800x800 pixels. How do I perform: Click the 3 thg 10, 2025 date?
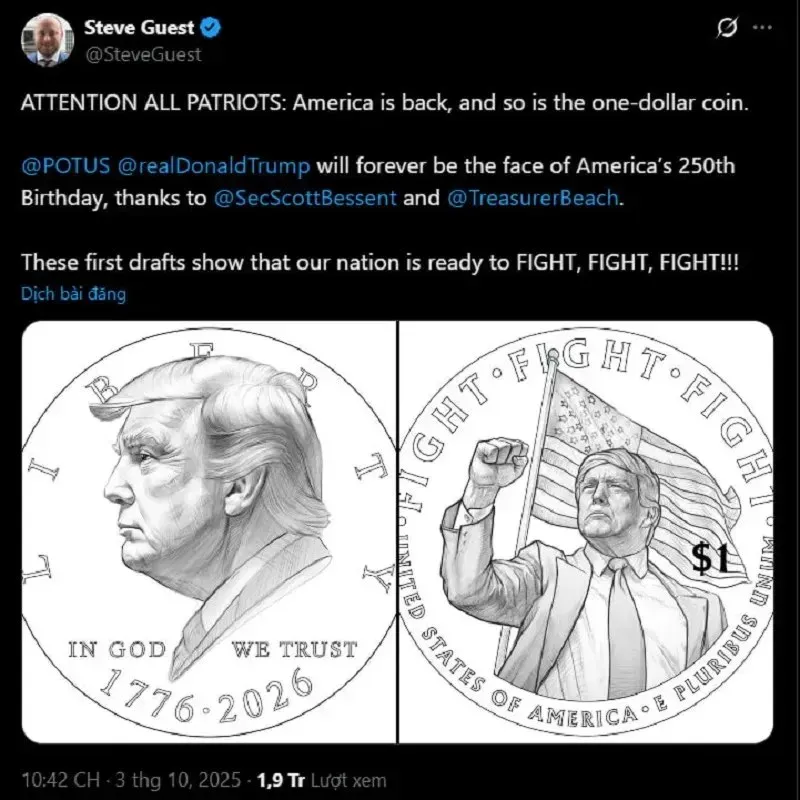pos(178,780)
